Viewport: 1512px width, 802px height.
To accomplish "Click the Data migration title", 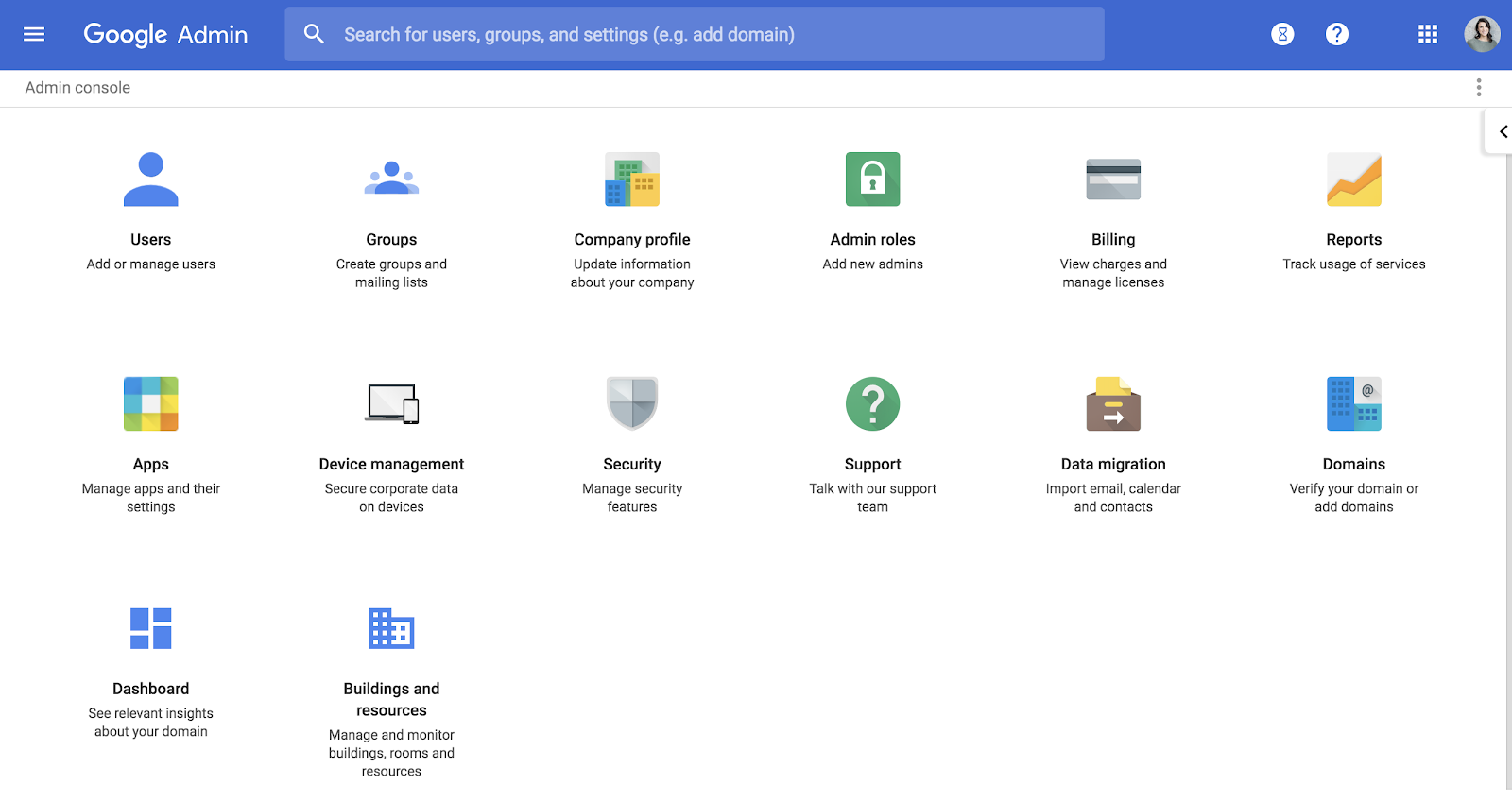I will point(1113,465).
